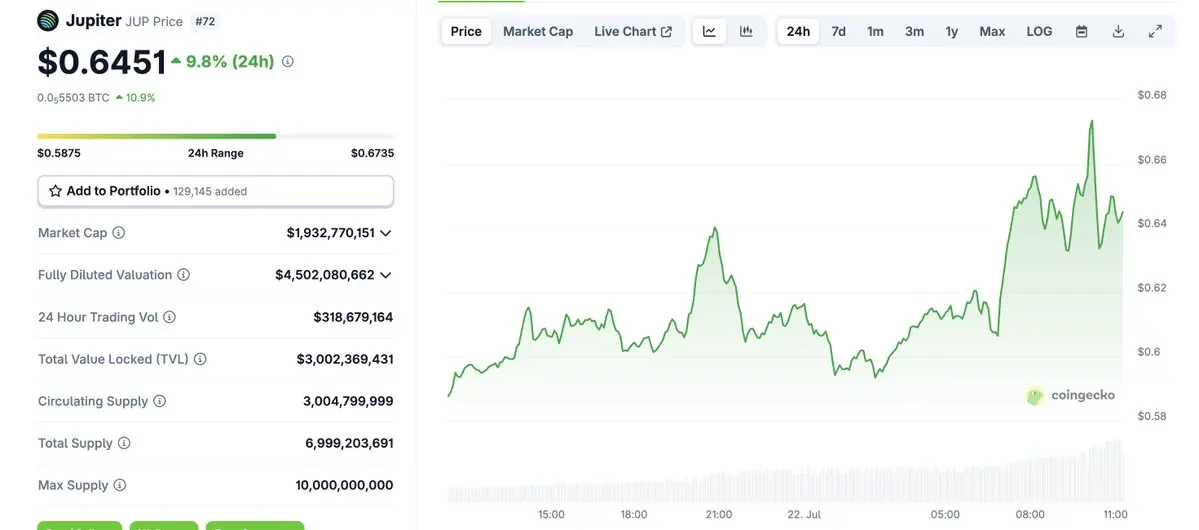Viewport: 1199px width, 530px height.
Task: Click the $0.6451 price value
Action: pyautogui.click(x=102, y=62)
